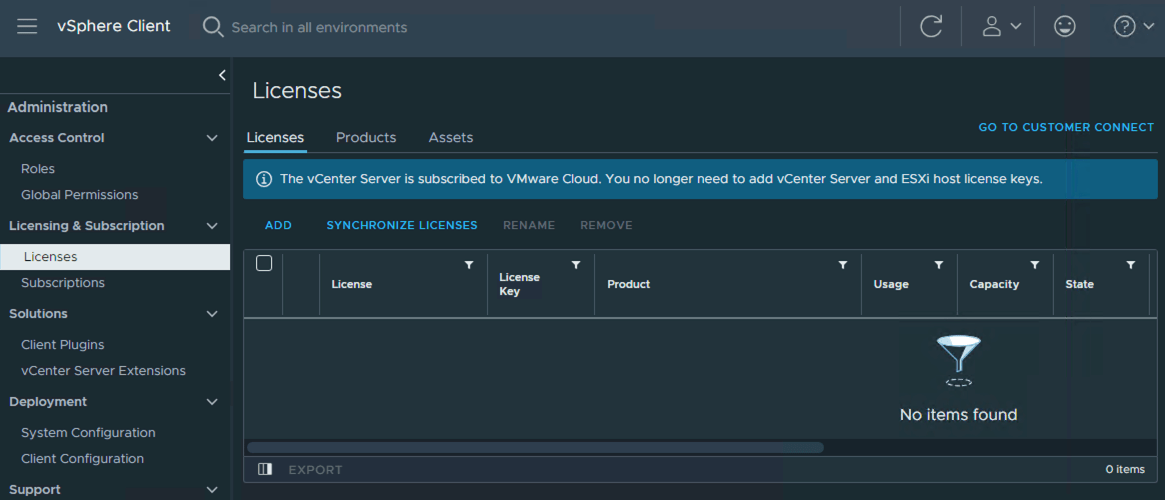The width and height of the screenshot is (1165, 500).
Task: Click the RENAME button
Action: tap(529, 225)
